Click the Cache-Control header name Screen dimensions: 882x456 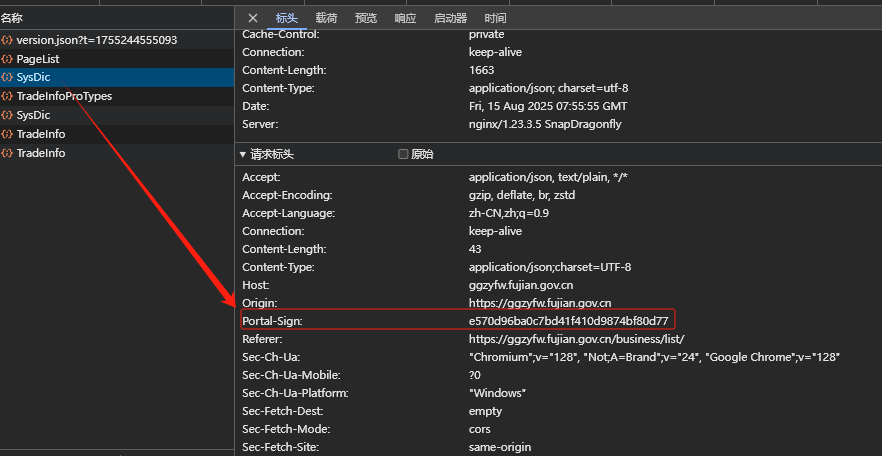281,34
